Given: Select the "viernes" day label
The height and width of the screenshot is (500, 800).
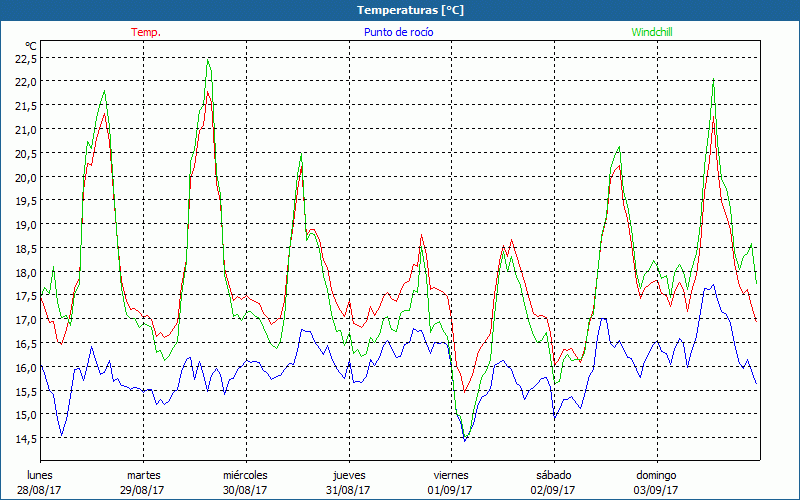Looking at the screenshot, I should tap(451, 475).
